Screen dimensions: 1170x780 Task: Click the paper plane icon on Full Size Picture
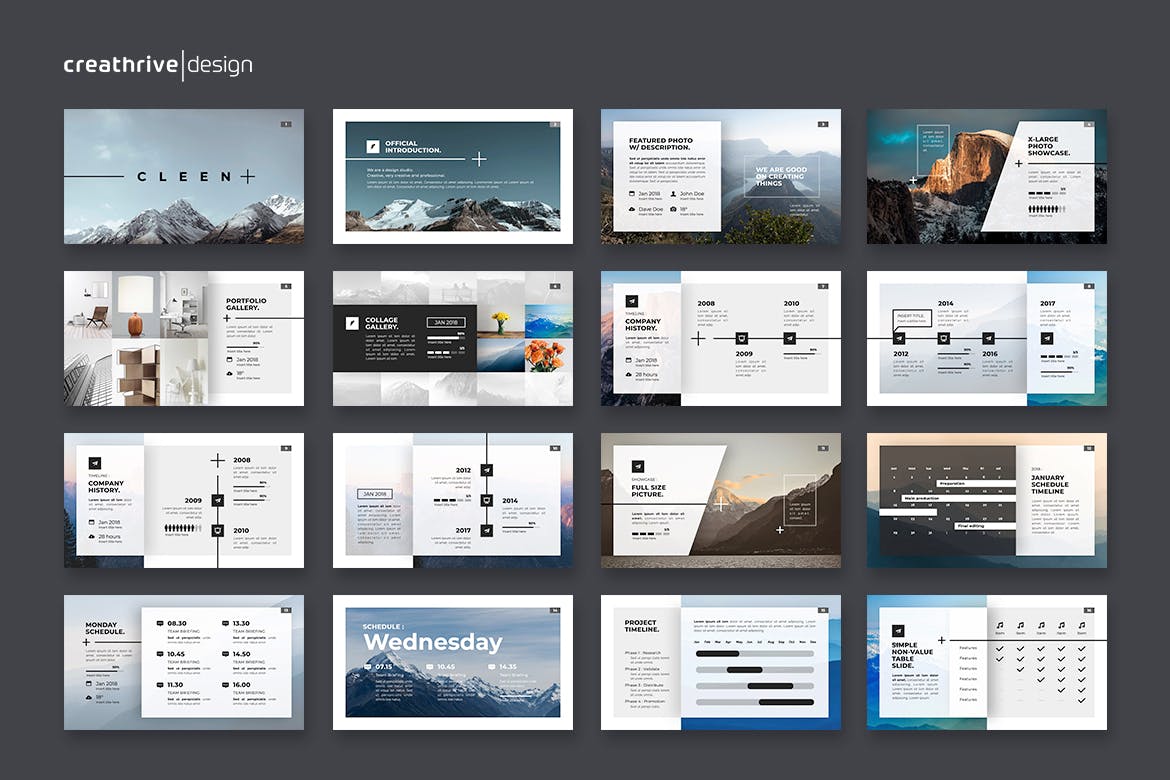point(637,465)
